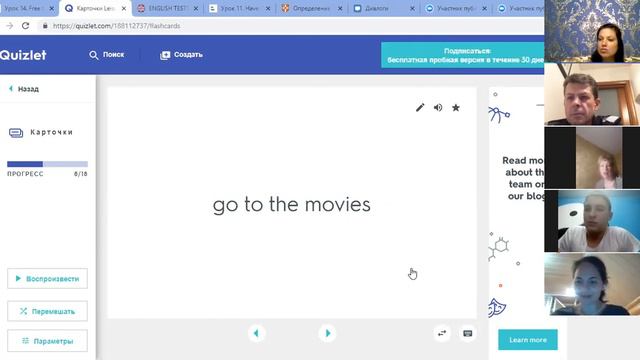Click the ПРОГРЕСС label
Viewport: 640px width, 360px height.
coord(25,174)
